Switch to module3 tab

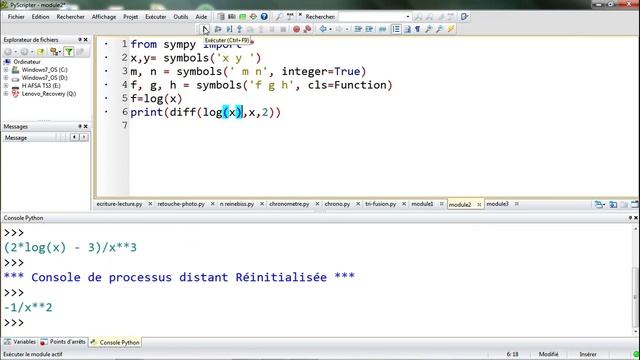tap(497, 204)
